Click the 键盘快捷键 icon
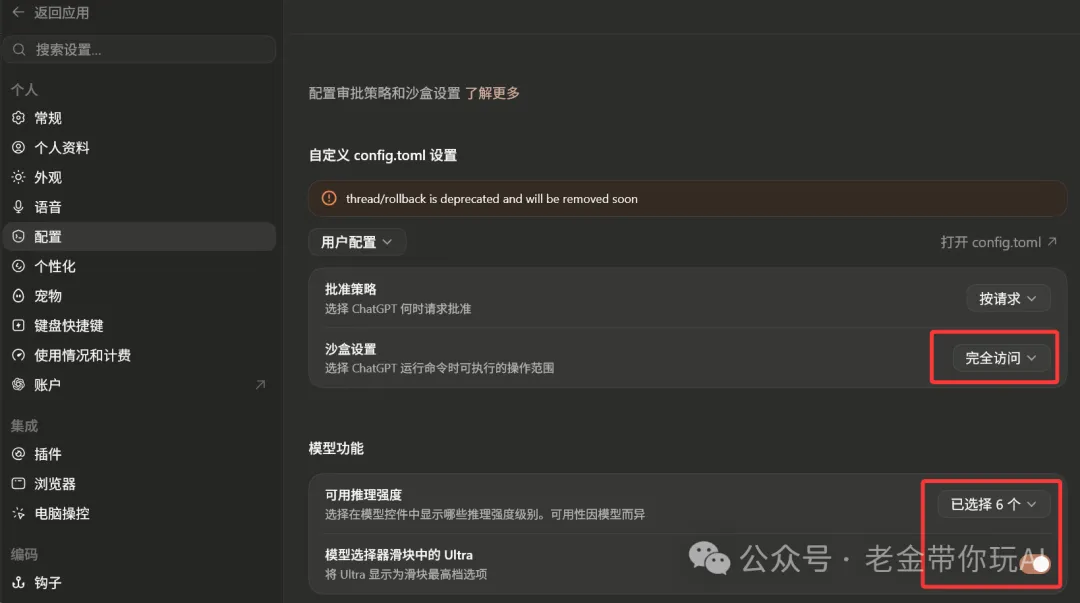1080x603 pixels. point(19,325)
